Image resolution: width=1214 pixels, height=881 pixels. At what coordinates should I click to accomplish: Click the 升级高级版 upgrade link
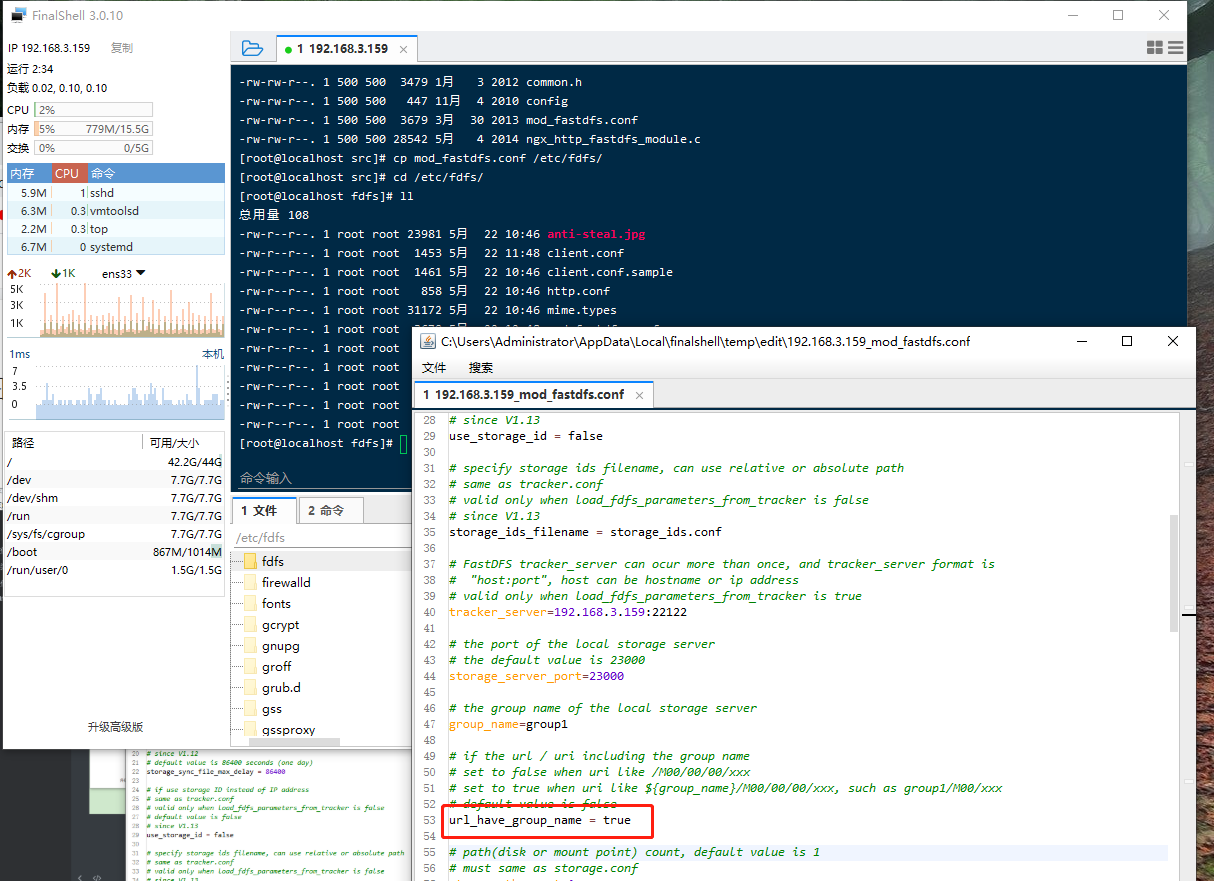pos(115,727)
